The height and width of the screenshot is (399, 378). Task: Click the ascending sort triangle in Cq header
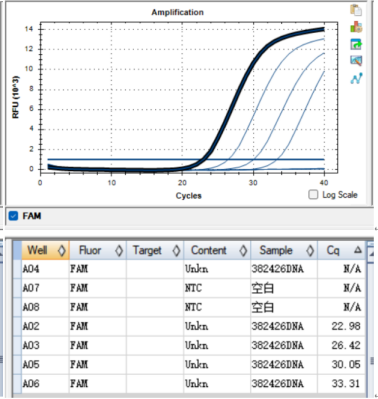(358, 250)
